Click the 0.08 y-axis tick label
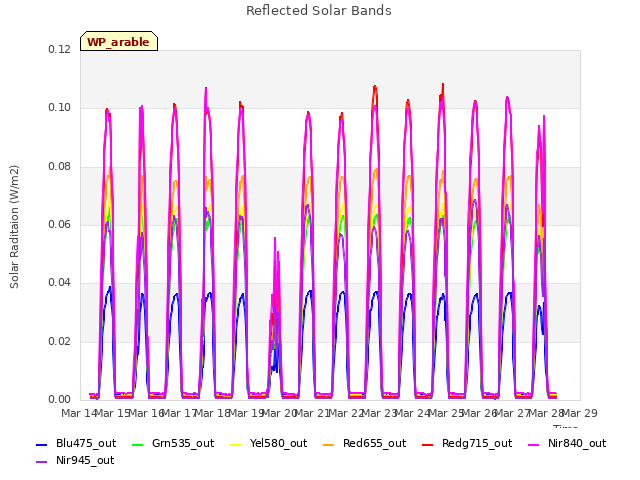640x480 pixels. 60,166
